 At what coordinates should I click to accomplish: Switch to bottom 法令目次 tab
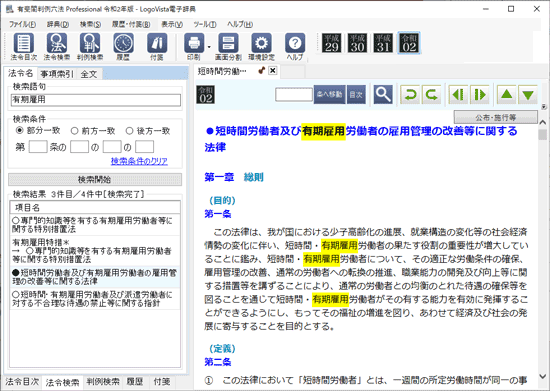(22, 382)
